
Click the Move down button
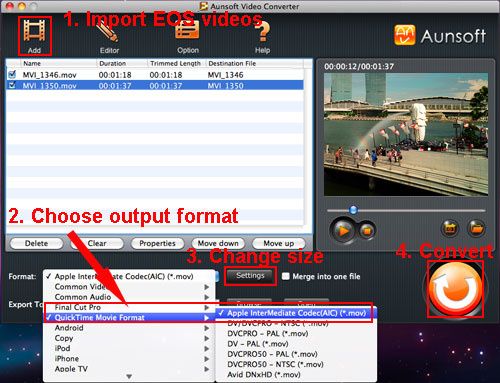coord(218,244)
